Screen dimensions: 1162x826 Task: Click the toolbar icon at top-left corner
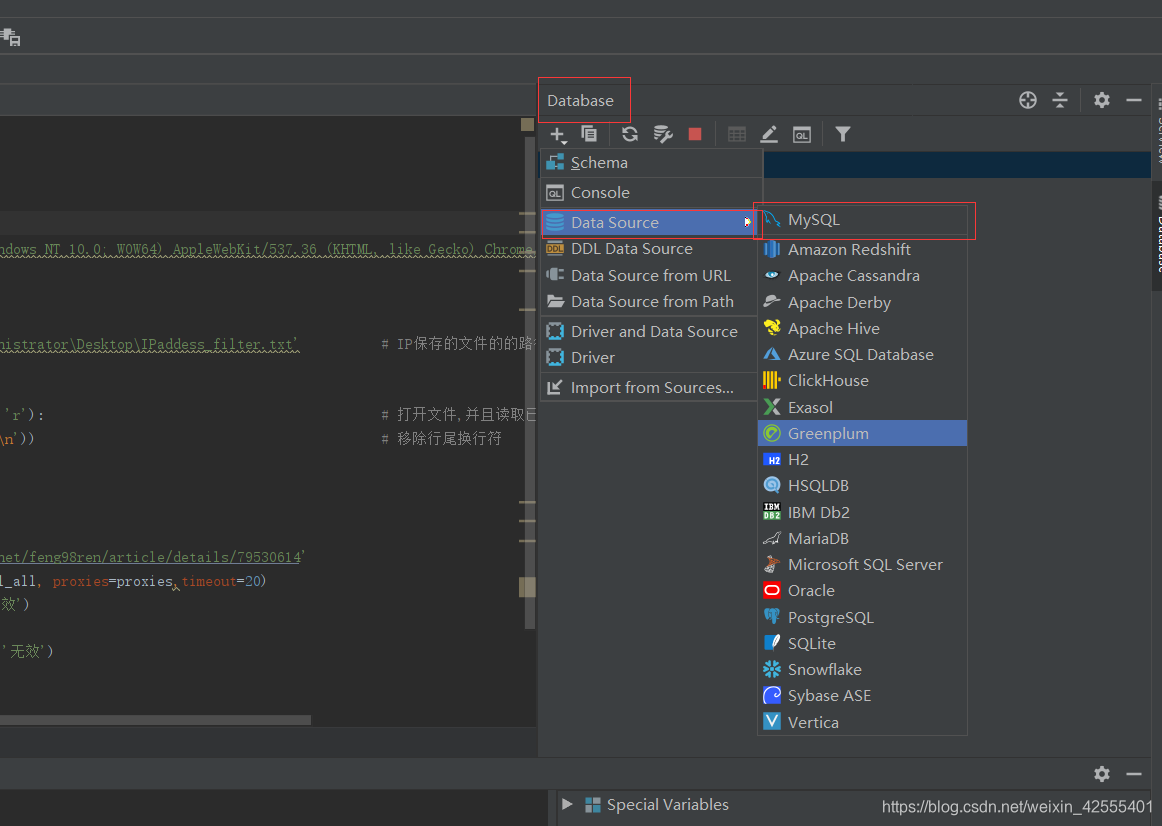pos(11,37)
